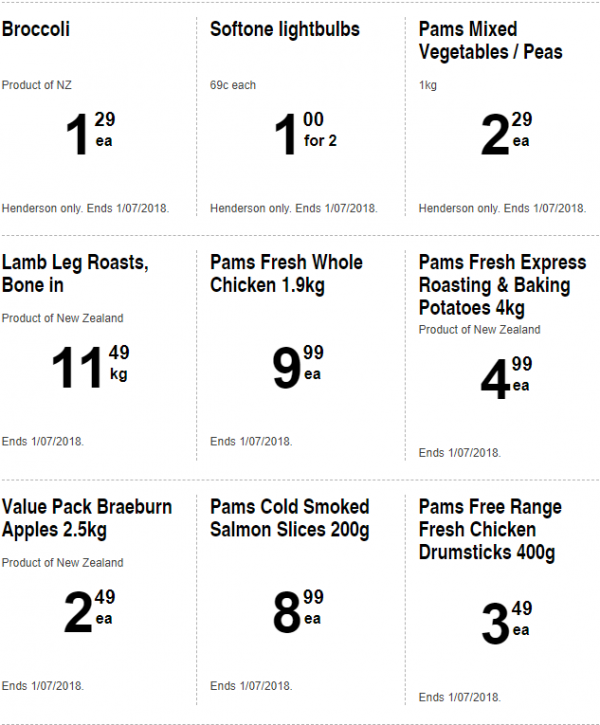This screenshot has height=725, width=600.
Task: Click the 2.29 ea mixed vegetables price
Action: (507, 134)
